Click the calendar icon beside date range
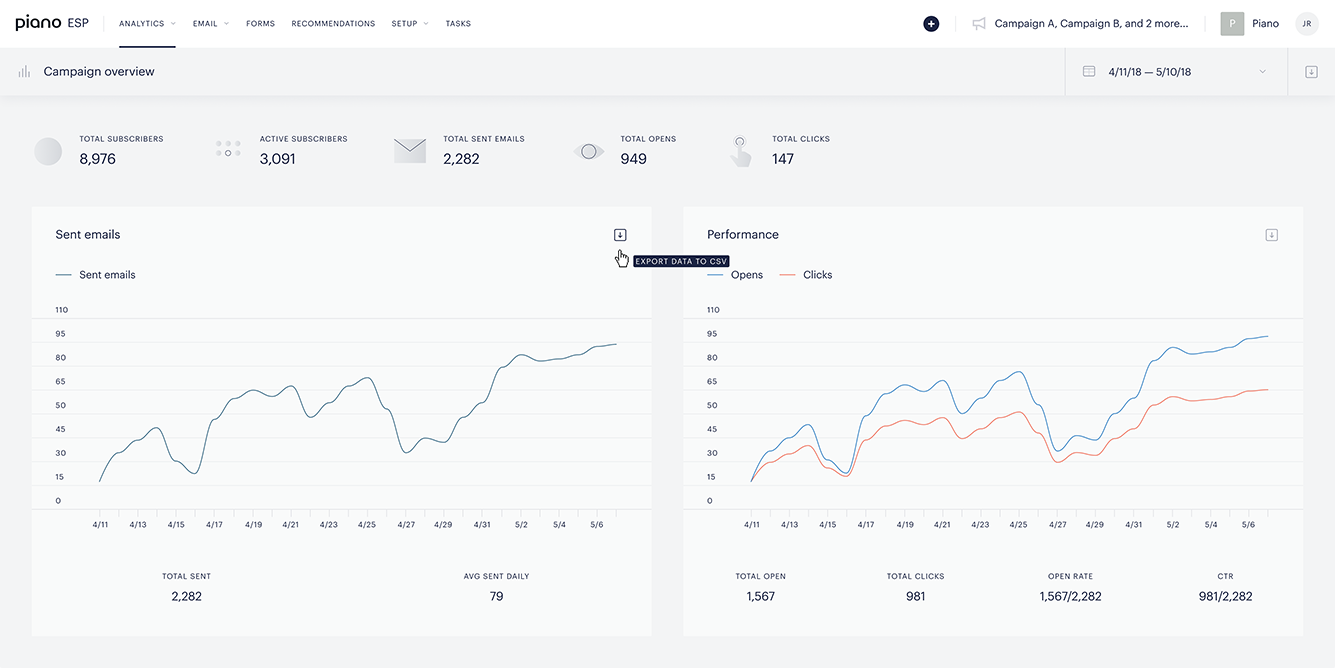The height and width of the screenshot is (668, 1335). [1089, 72]
